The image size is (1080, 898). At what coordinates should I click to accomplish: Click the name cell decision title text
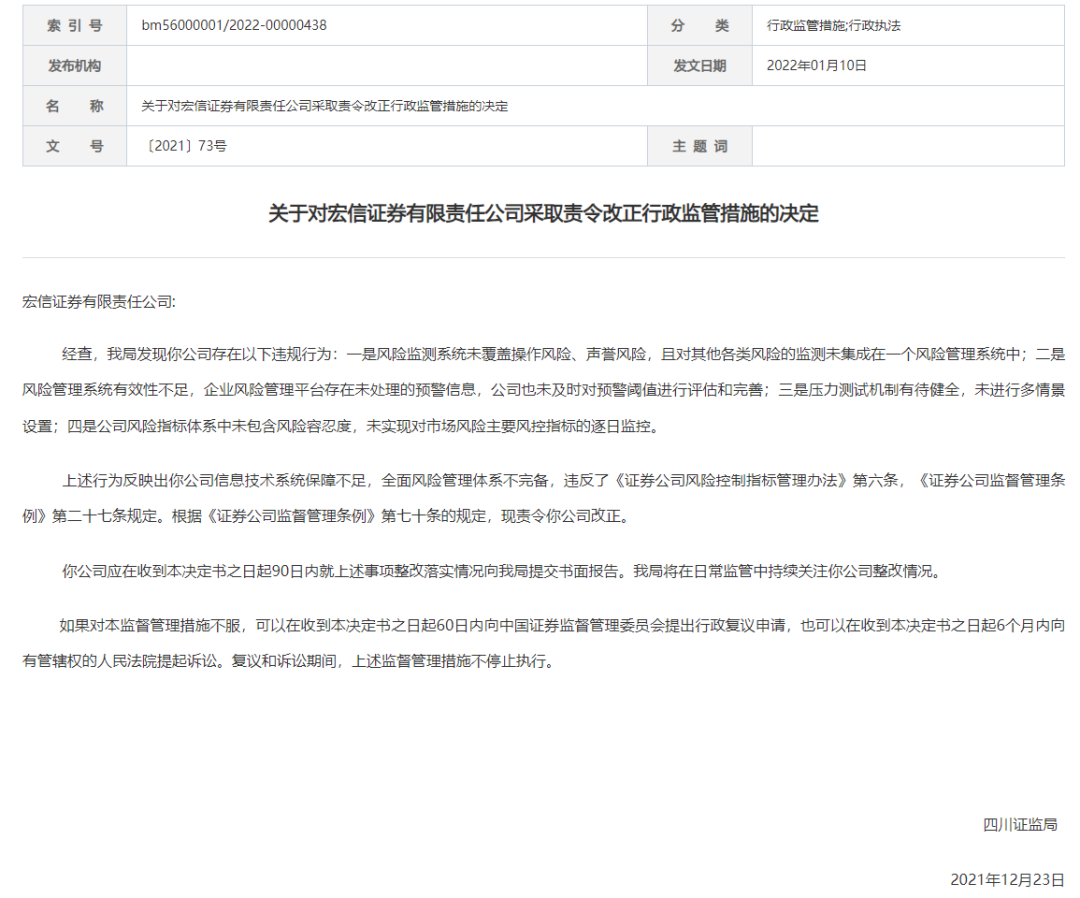pos(324,106)
